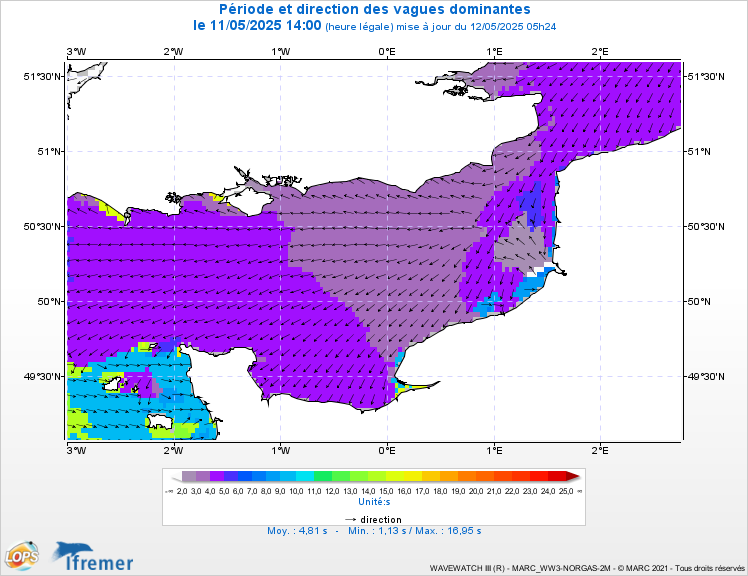Click the legend value '2,0'
This screenshot has height=576, width=748.
click(x=182, y=491)
